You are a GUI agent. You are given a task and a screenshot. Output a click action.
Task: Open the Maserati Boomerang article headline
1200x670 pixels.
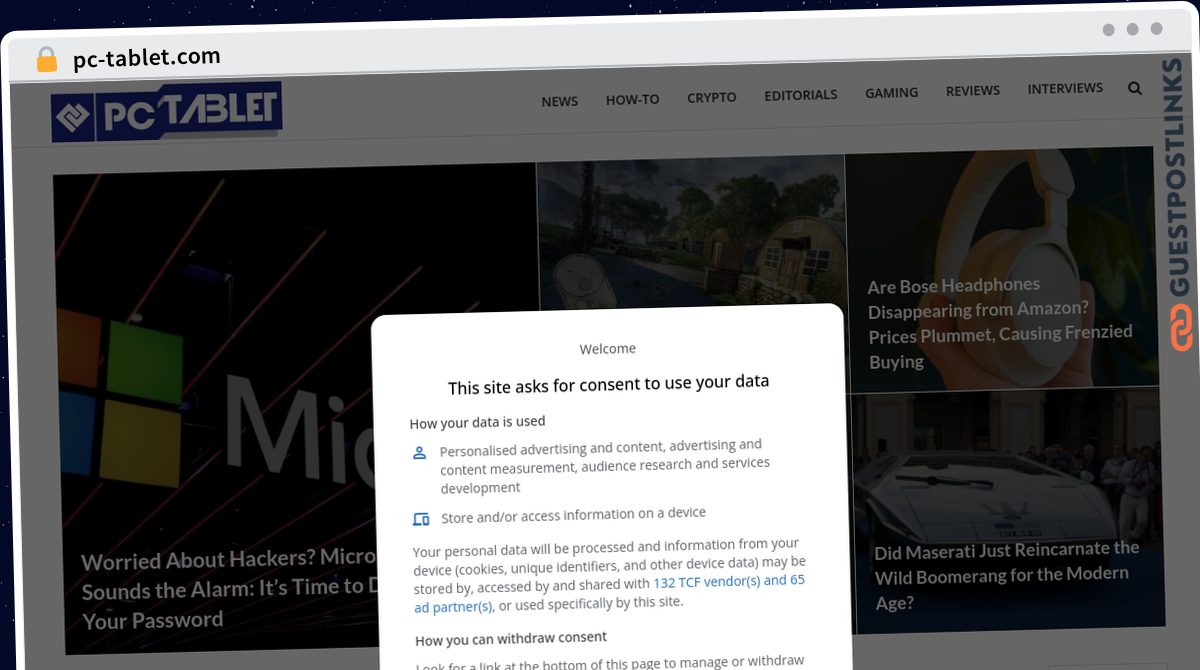[x=1007, y=576]
